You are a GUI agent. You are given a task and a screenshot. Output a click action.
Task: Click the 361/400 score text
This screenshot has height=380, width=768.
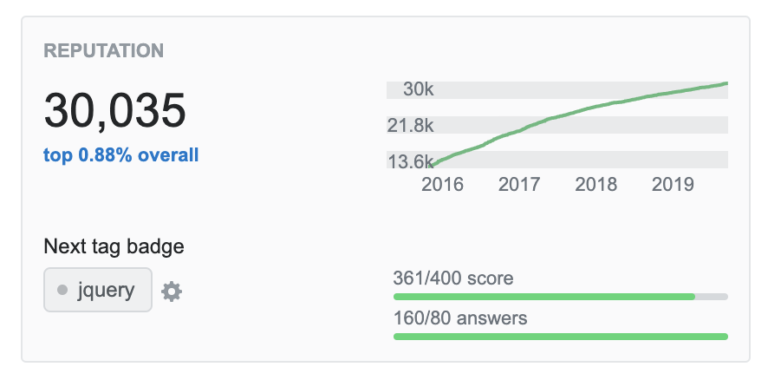point(454,278)
